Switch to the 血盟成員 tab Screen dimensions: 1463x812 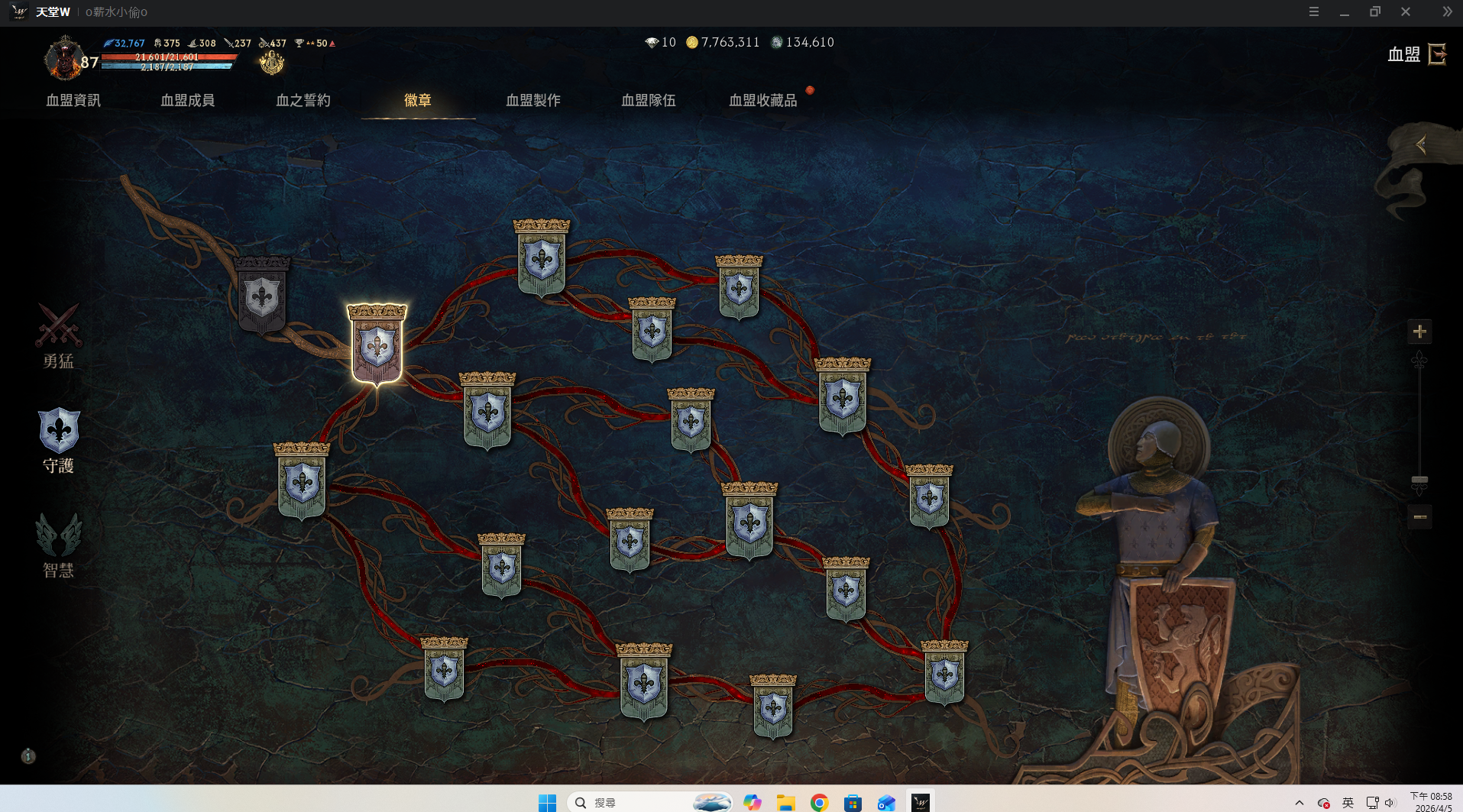coord(187,100)
